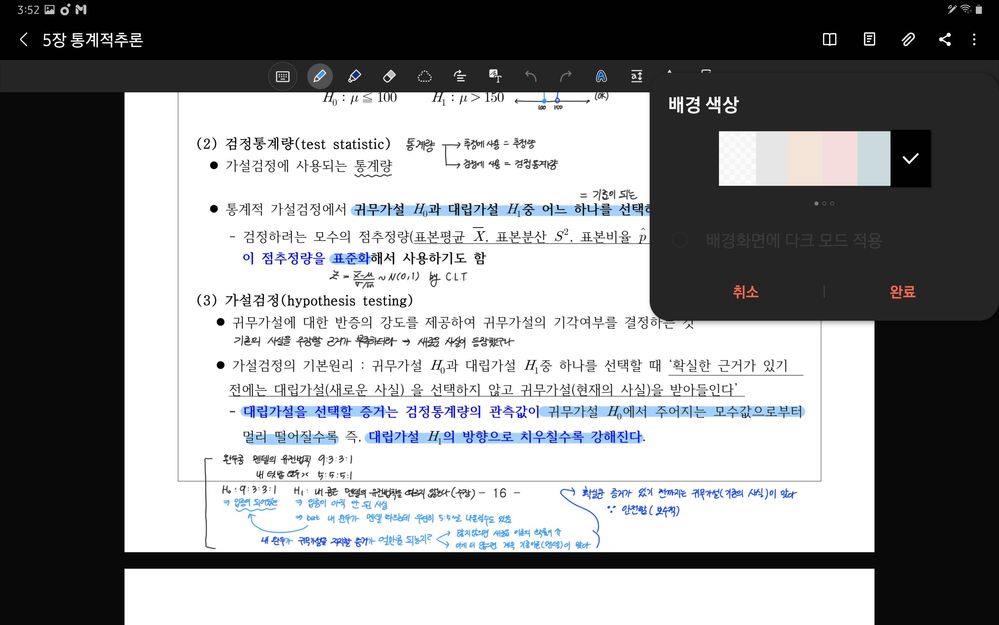Screen dimensions: 999x625
Task: Select the Lasso selection tool
Action: click(x=424, y=76)
